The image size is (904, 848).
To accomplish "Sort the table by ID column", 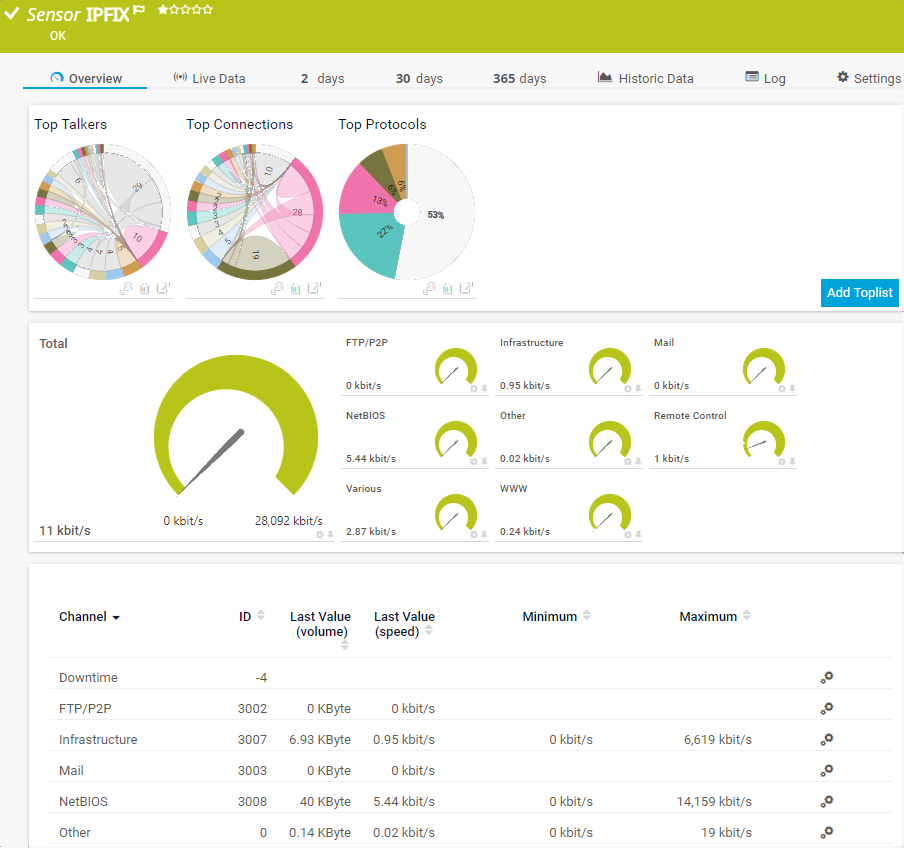I will [261, 616].
